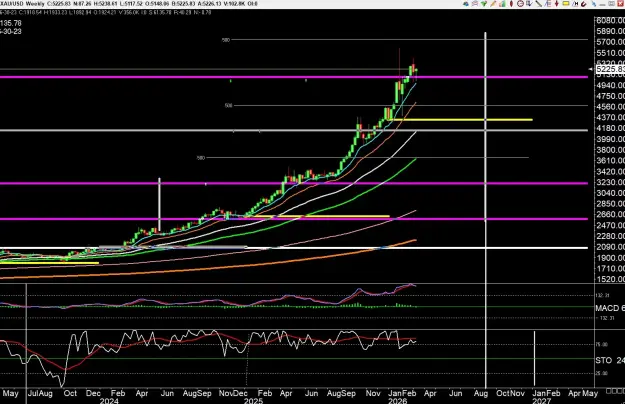Click the 3230.00 price axis label
This screenshot has width=625, height=404.
611,182
